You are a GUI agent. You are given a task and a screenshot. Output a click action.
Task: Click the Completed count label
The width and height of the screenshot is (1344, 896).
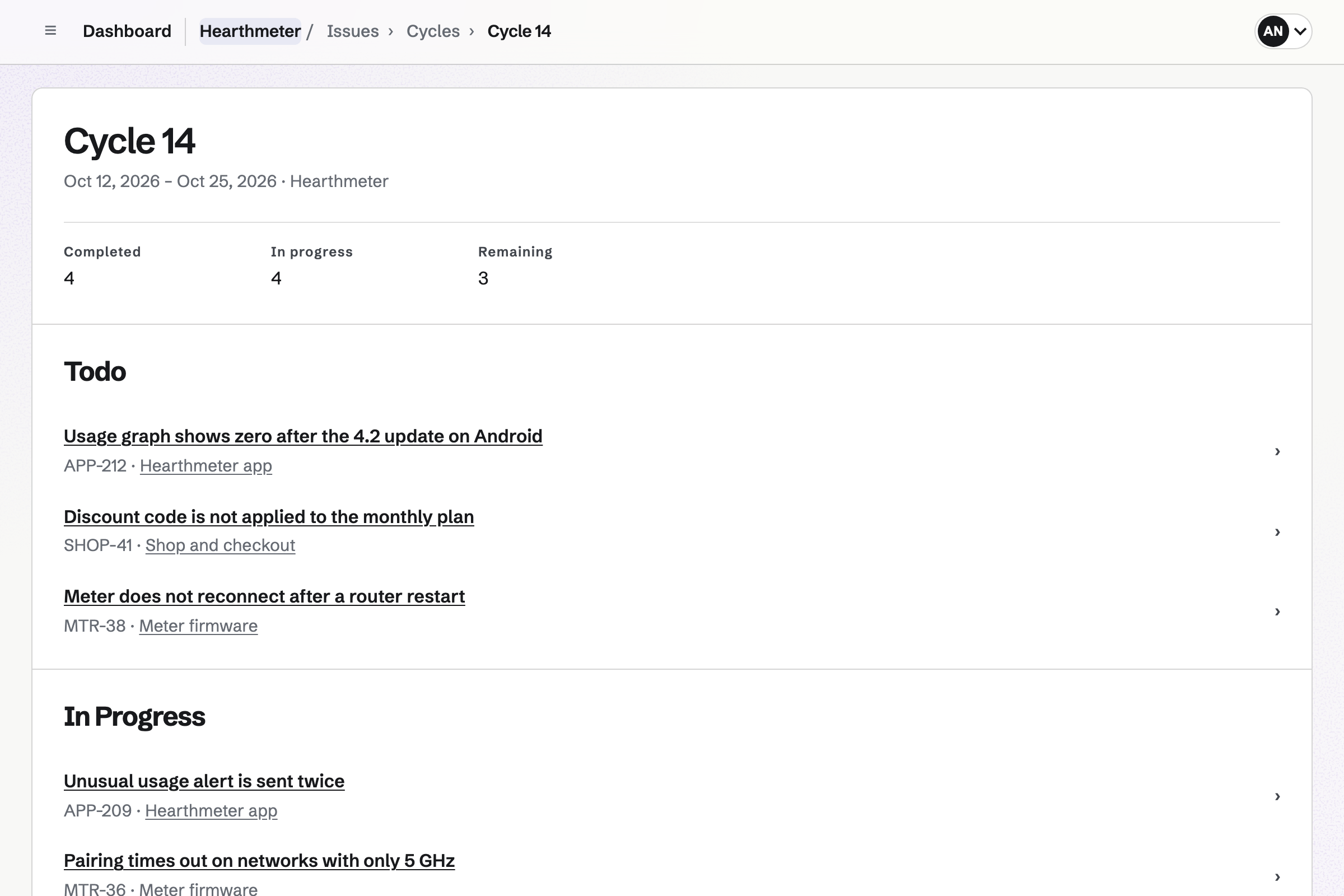102,252
